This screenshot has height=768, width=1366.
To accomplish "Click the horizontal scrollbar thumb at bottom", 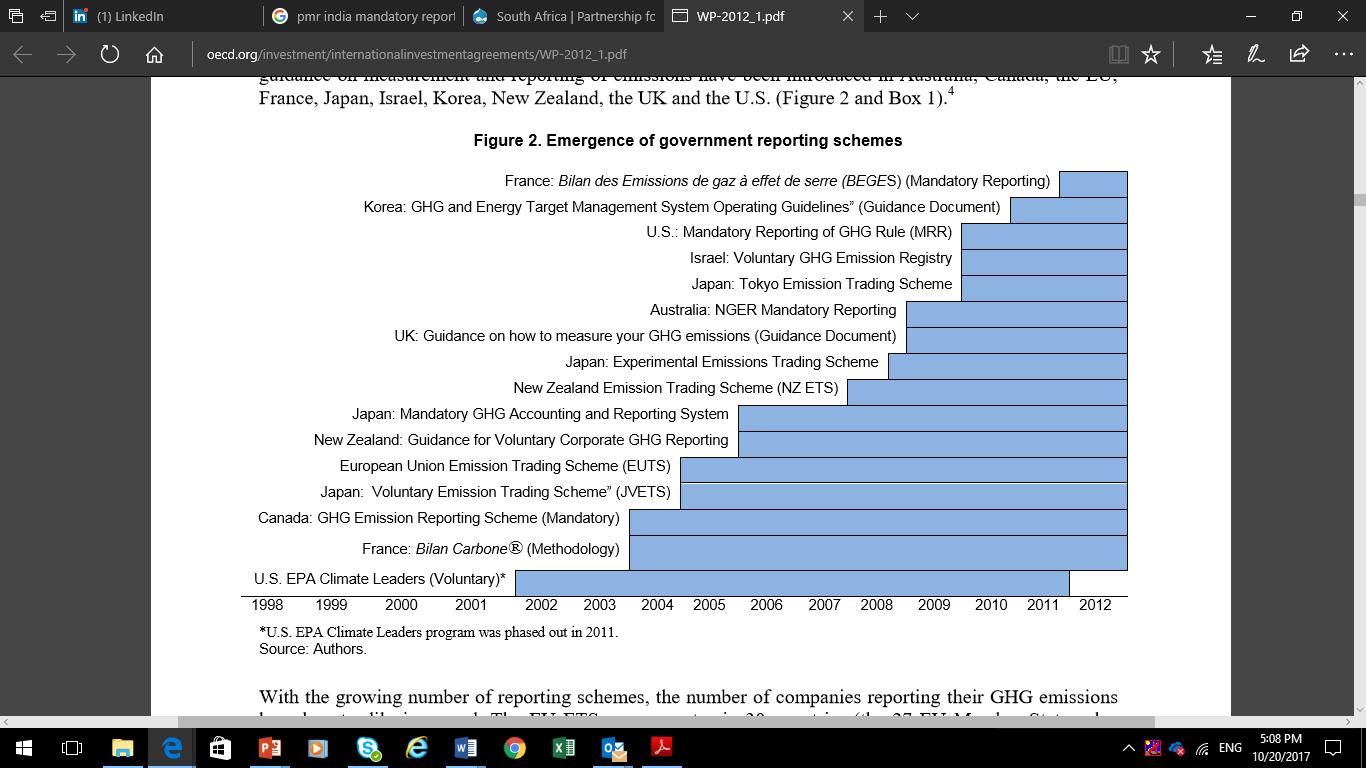I will (666, 721).
